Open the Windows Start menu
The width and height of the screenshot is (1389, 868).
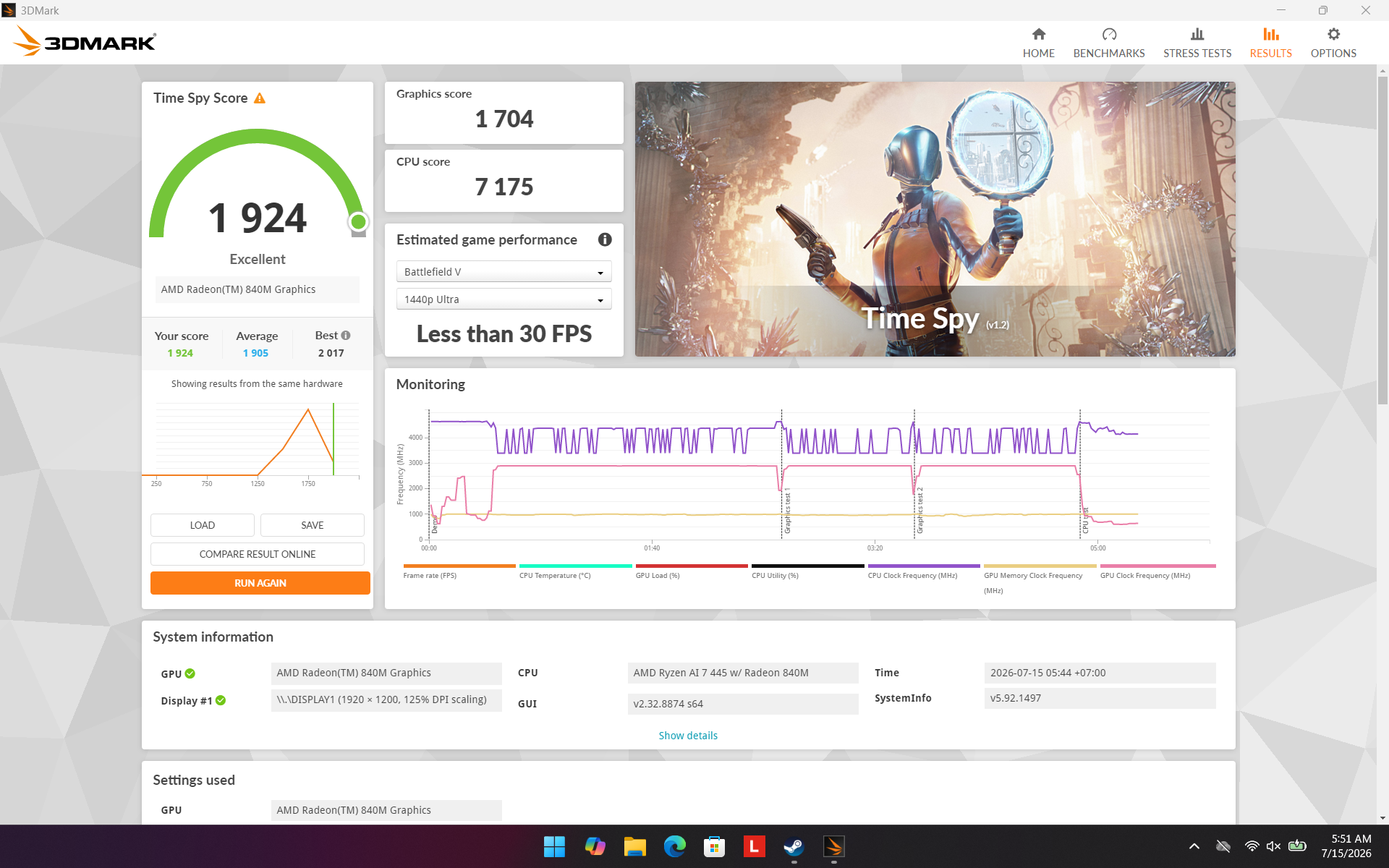point(554,846)
